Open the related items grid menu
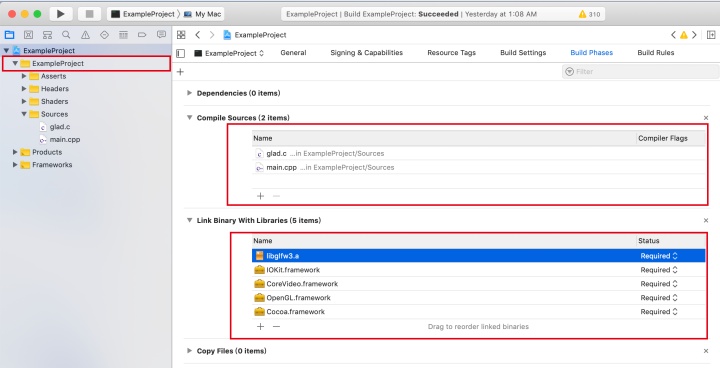Image resolution: width=720 pixels, height=368 pixels. pyautogui.click(x=181, y=35)
